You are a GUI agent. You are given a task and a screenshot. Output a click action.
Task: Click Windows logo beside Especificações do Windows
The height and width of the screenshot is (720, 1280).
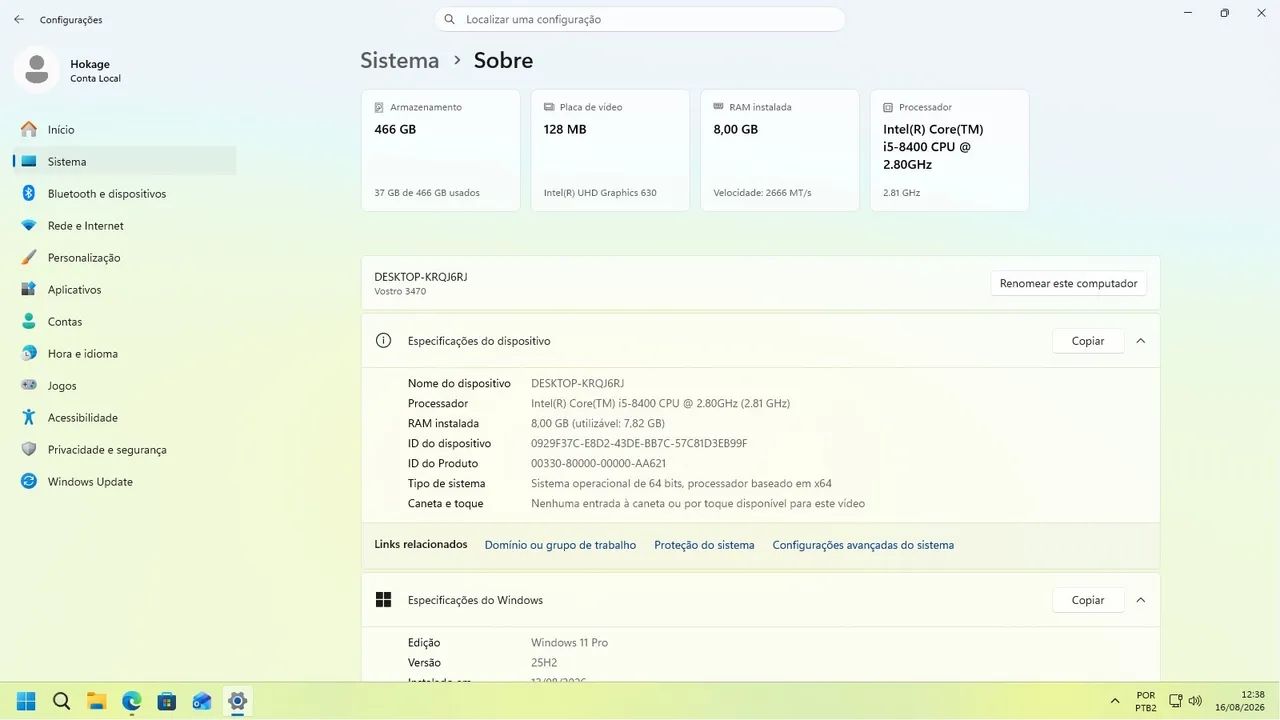point(383,600)
